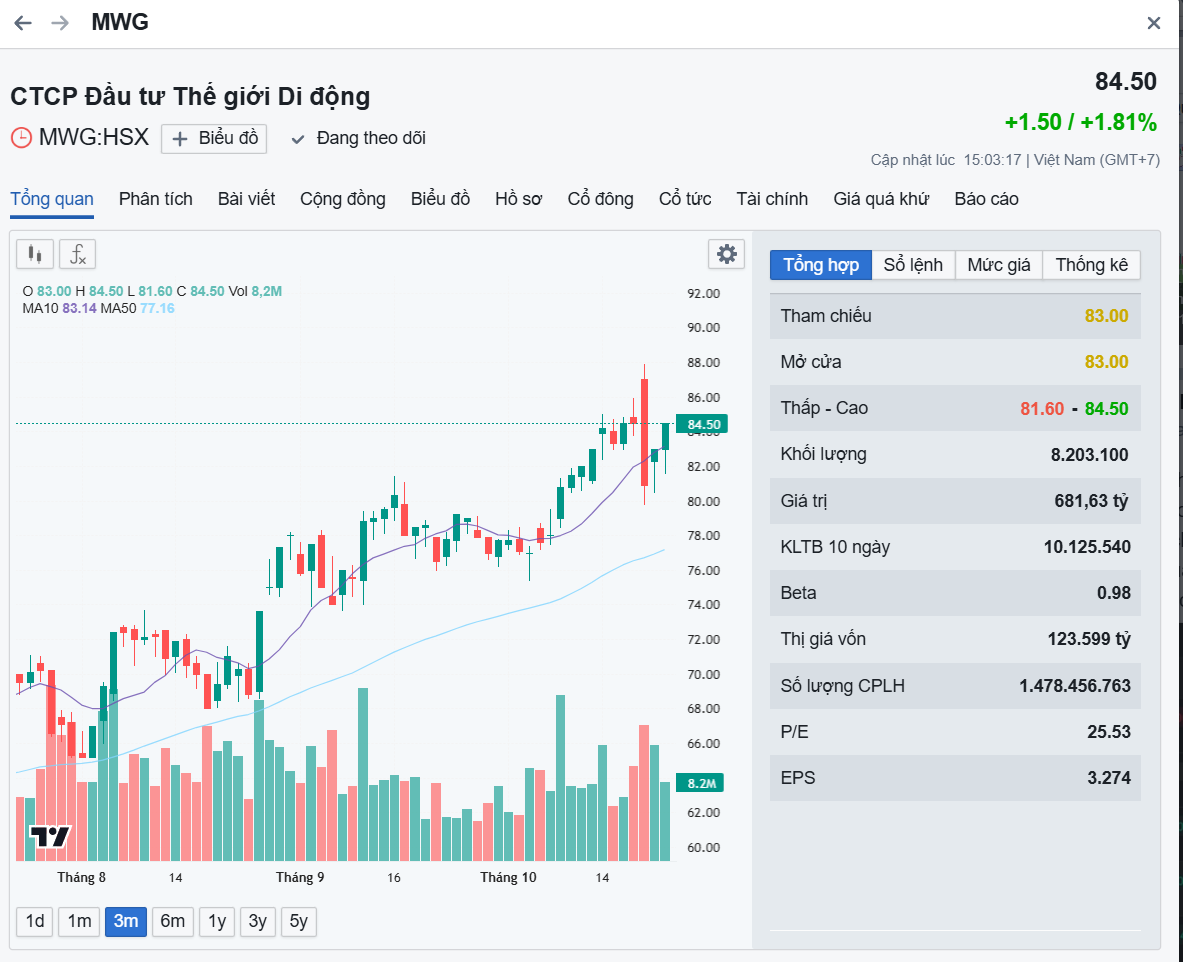Select the 1d time range
This screenshot has height=962, width=1183.
tap(35, 921)
